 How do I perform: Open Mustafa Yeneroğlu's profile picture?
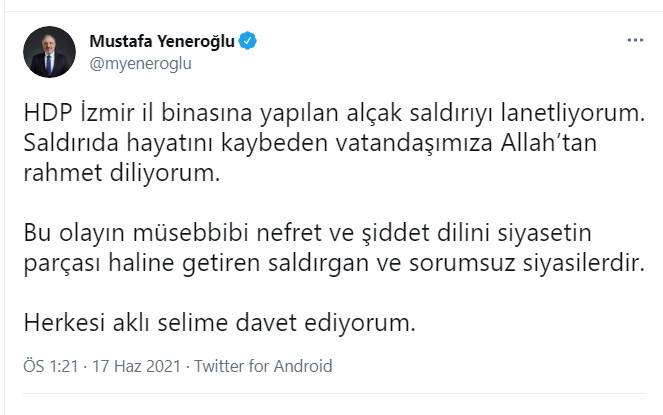48,52
